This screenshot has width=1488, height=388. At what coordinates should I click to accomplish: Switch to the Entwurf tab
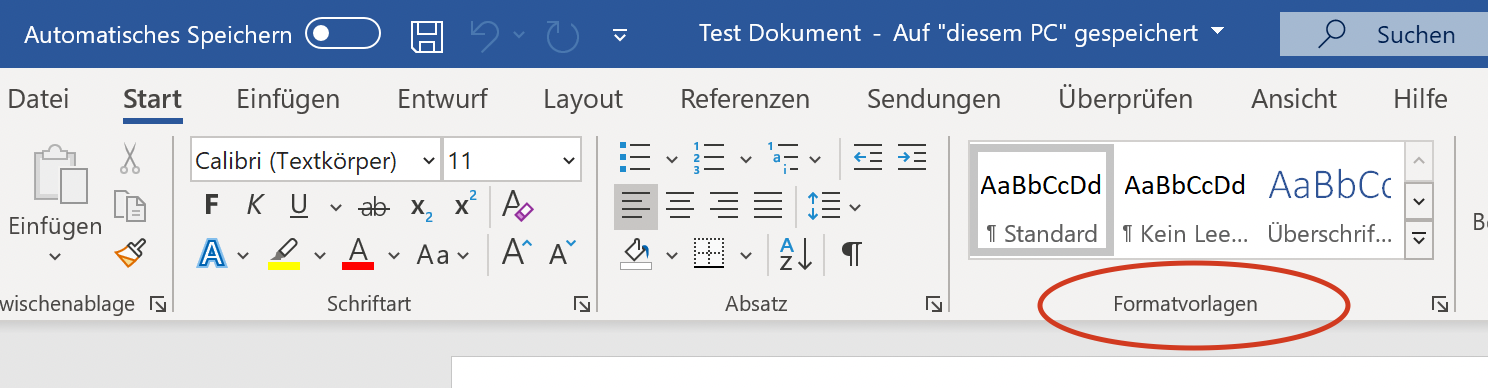point(442,99)
